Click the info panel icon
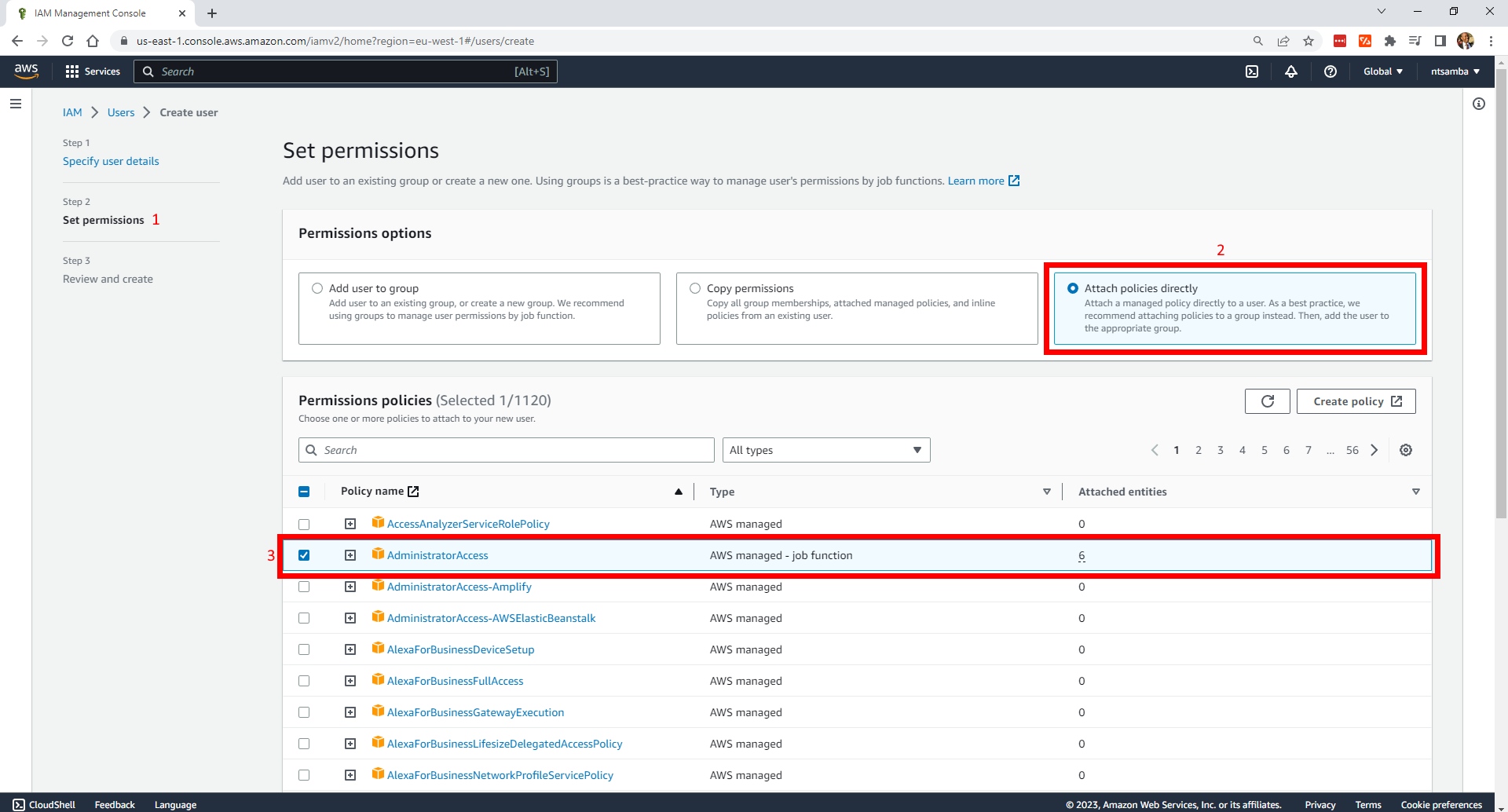This screenshot has width=1508, height=812. click(x=1479, y=104)
